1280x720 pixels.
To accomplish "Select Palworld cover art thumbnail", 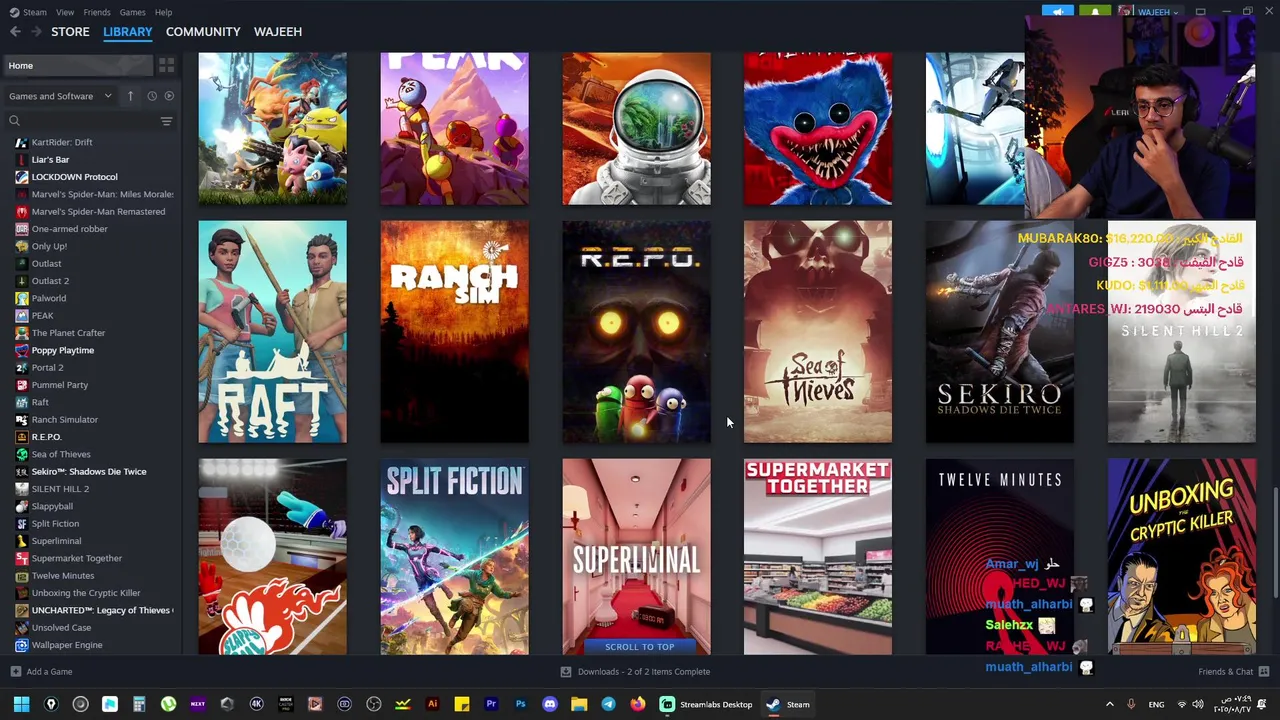I will pos(273,129).
